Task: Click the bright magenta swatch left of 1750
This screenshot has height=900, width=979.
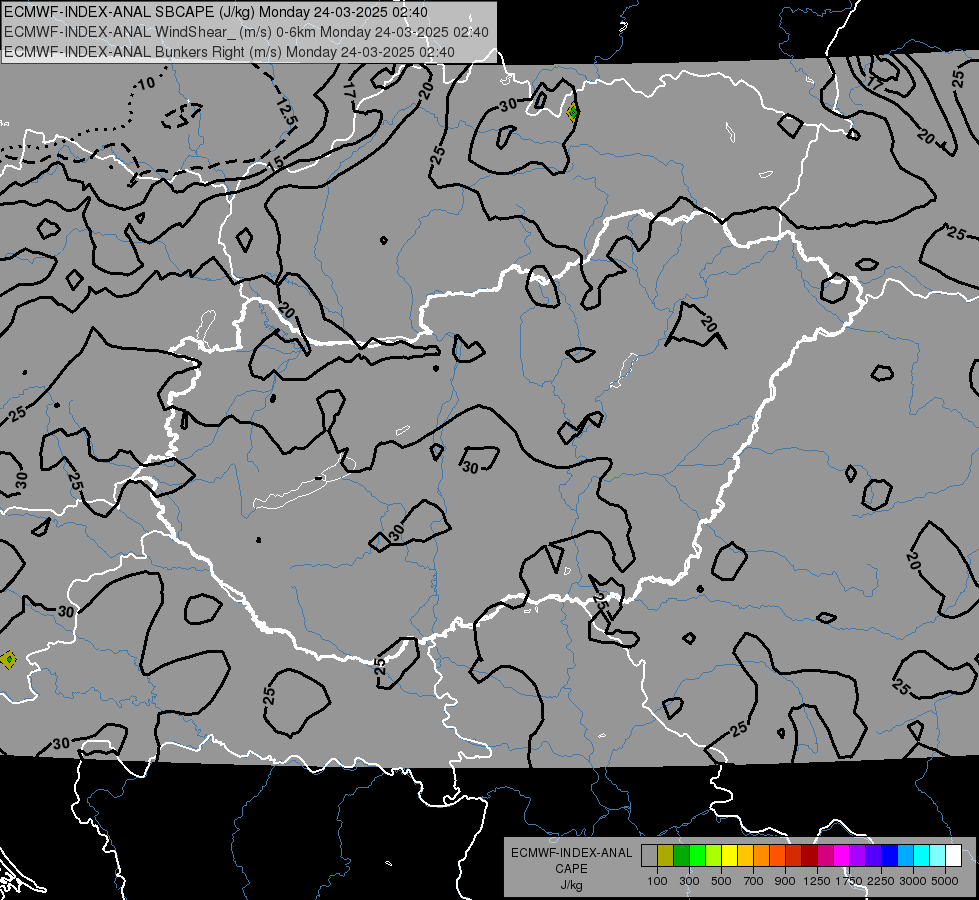Action: pyautogui.click(x=842, y=856)
